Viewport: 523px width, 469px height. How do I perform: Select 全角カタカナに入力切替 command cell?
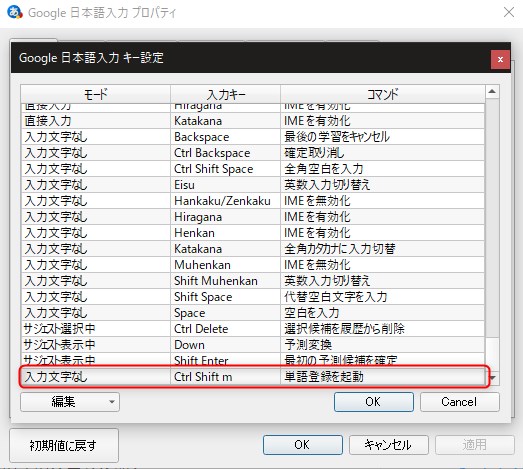coord(383,249)
